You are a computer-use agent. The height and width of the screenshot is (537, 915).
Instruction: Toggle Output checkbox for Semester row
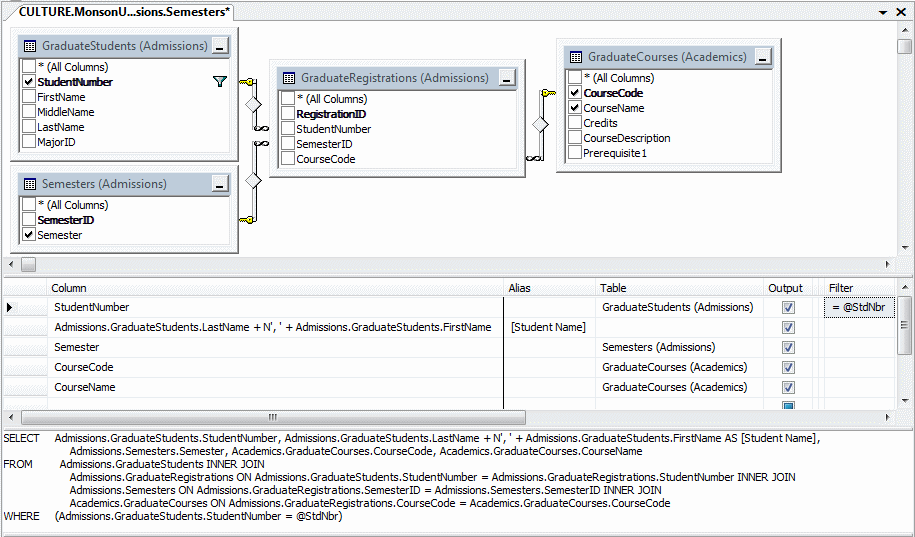(788, 347)
